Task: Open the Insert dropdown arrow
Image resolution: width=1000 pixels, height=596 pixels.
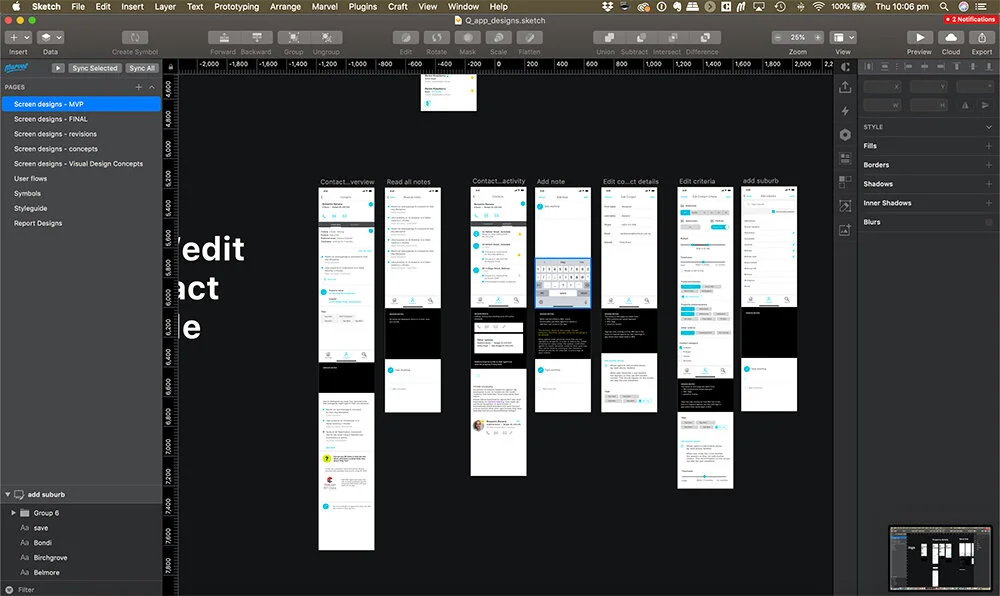Action: [29, 38]
